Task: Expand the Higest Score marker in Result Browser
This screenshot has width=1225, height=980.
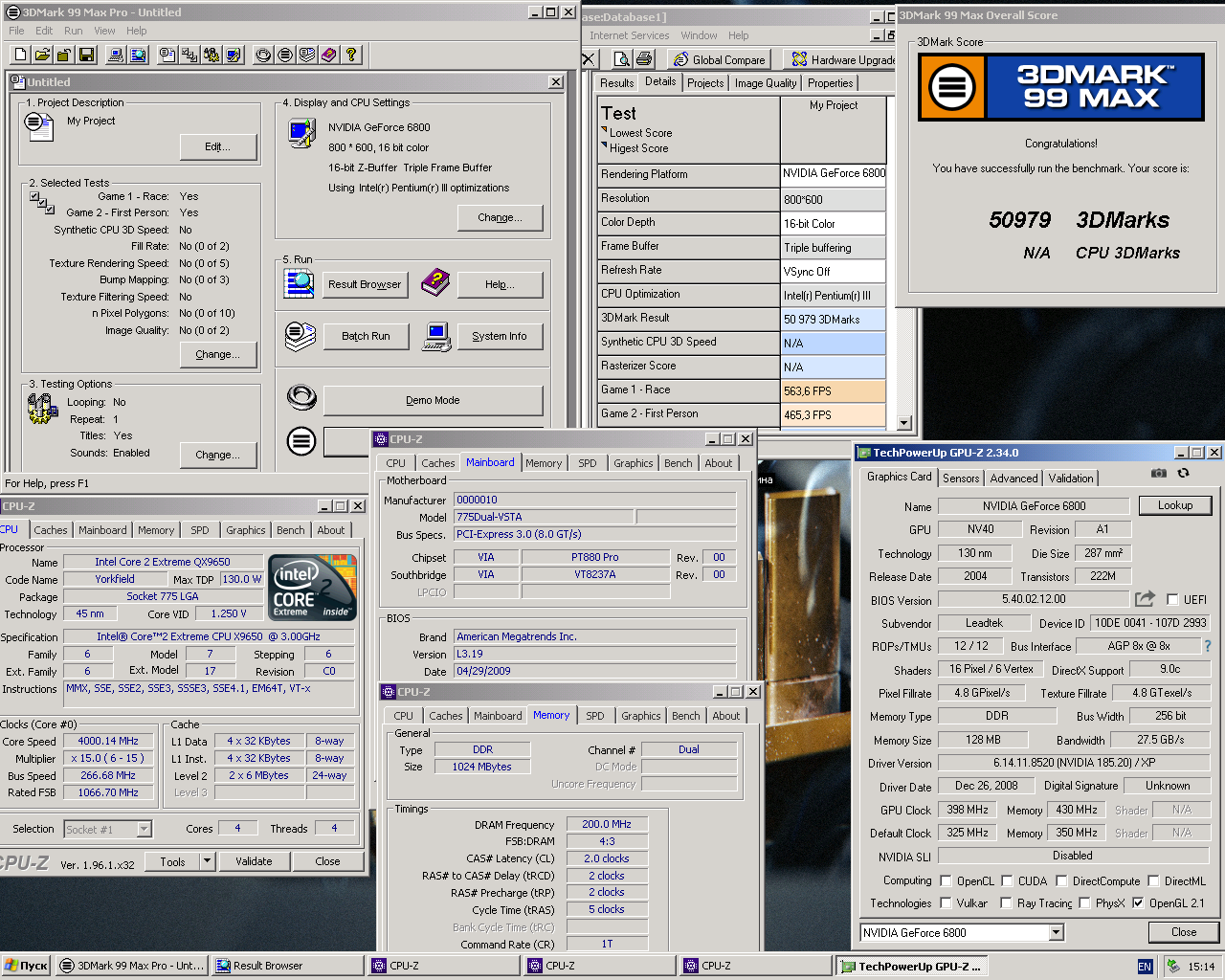Action: tap(605, 145)
